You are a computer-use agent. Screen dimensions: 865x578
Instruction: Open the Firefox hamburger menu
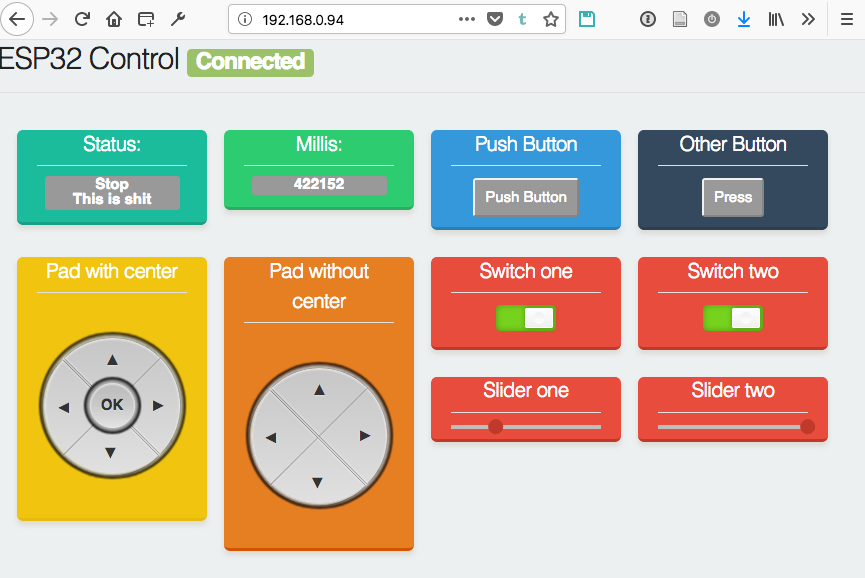pos(846,19)
